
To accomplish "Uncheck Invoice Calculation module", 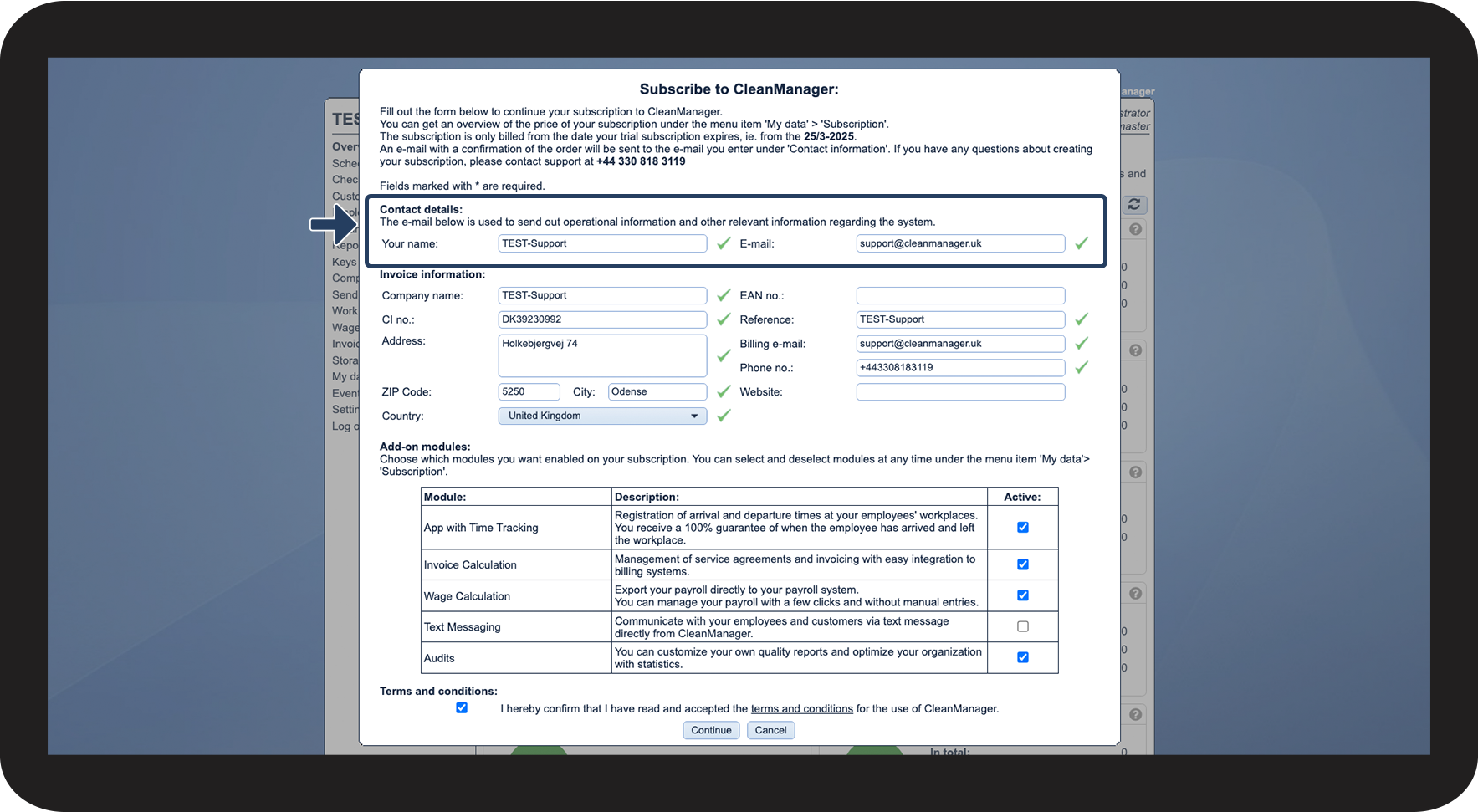I will click(x=1022, y=564).
